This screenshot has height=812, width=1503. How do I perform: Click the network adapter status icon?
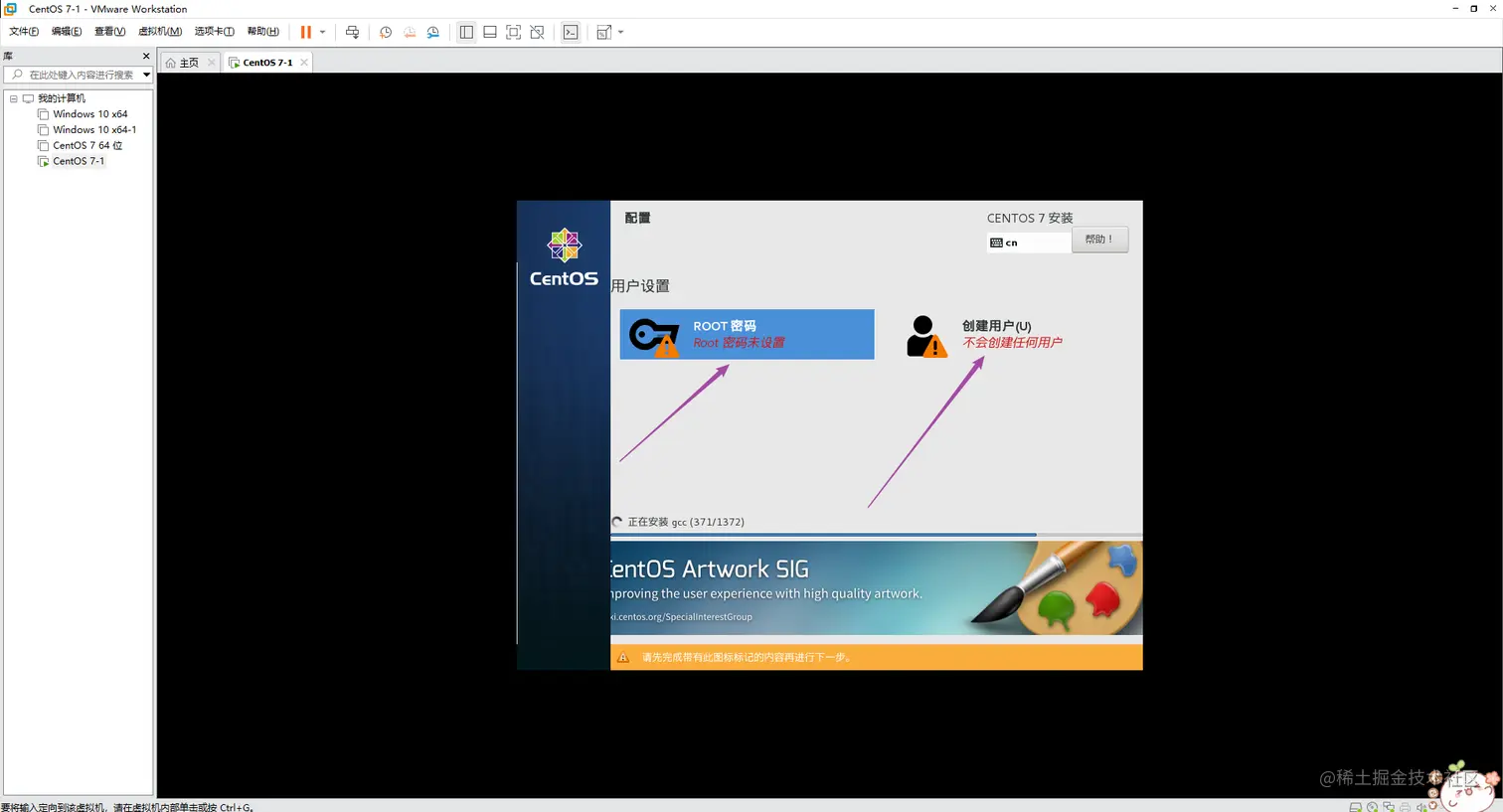(x=1389, y=807)
